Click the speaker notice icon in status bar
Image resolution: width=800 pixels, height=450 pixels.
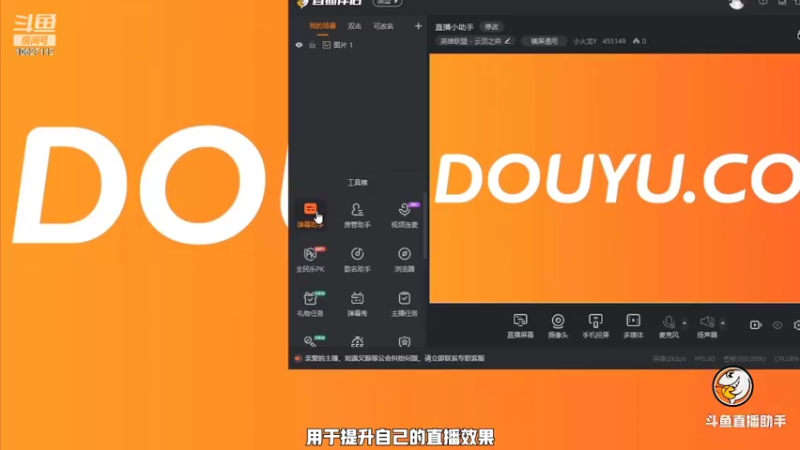tap(298, 358)
